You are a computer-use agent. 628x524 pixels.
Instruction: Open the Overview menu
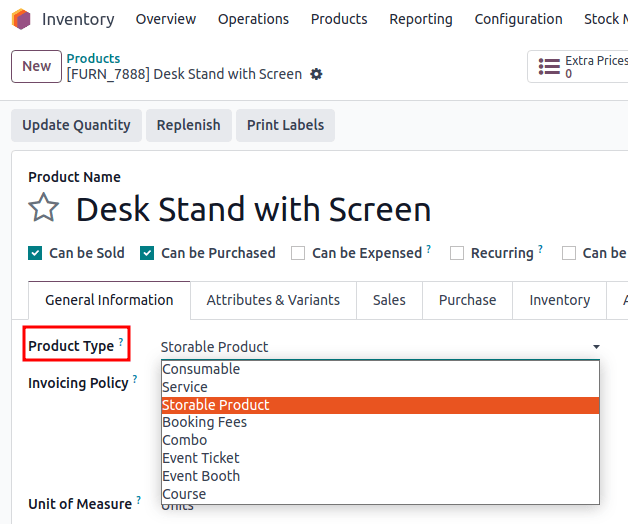pyautogui.click(x=166, y=19)
